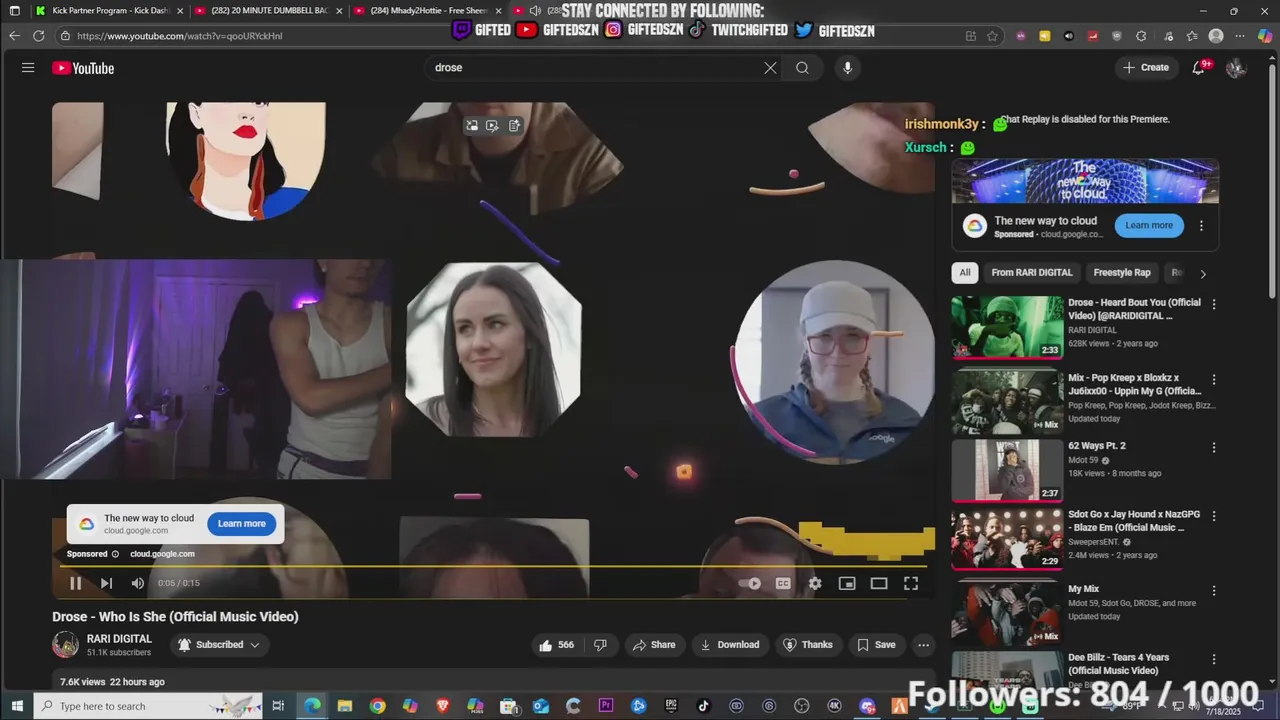Show more filter chips with right arrow
The image size is (1280, 720).
tap(1203, 274)
